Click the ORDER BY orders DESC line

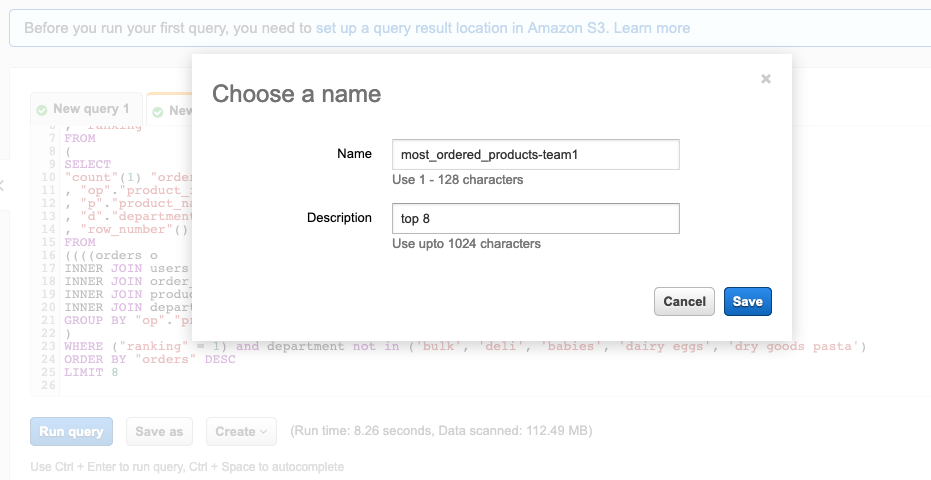tap(150, 359)
